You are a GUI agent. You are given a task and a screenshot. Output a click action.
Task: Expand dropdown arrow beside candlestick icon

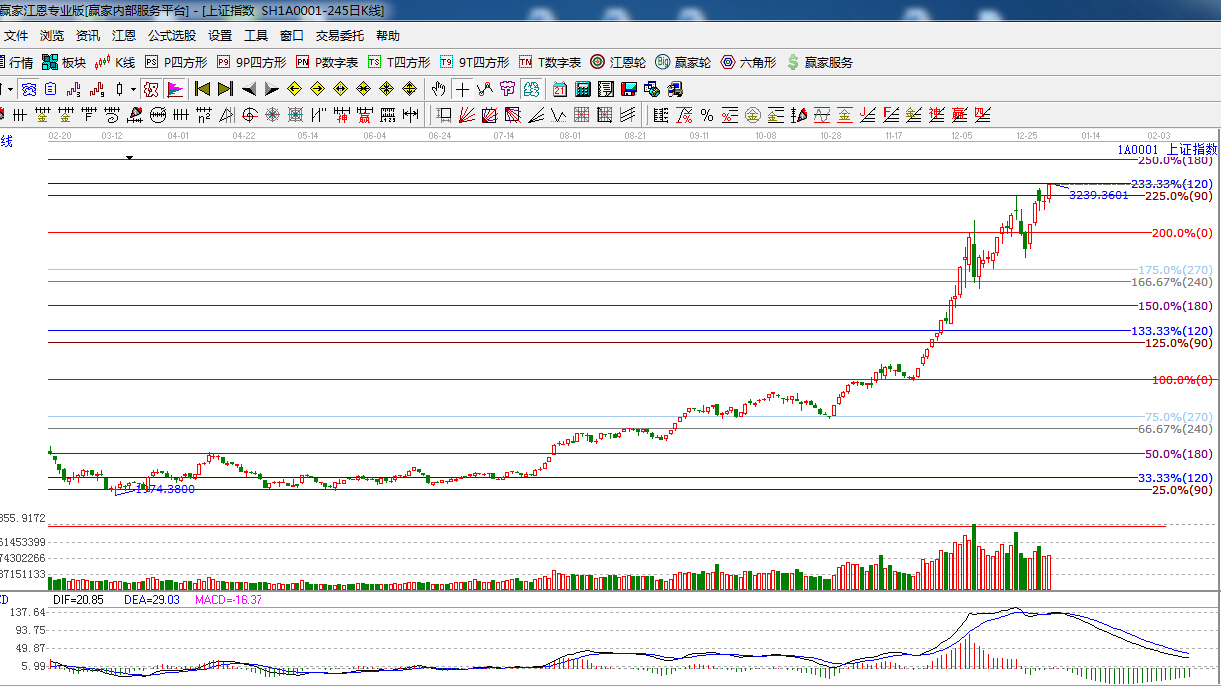click(133, 89)
